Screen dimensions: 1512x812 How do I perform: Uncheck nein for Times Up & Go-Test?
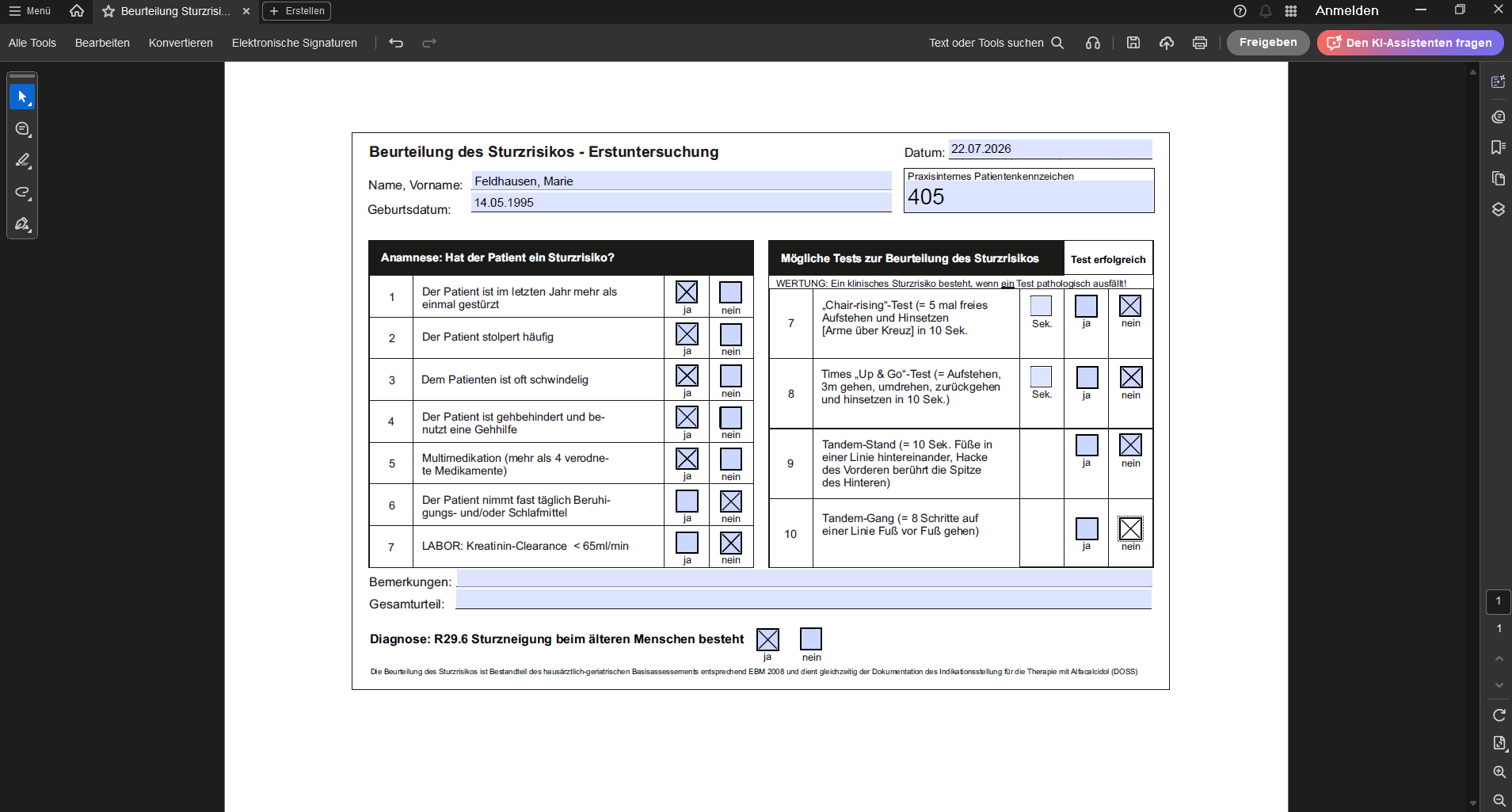click(x=1131, y=377)
